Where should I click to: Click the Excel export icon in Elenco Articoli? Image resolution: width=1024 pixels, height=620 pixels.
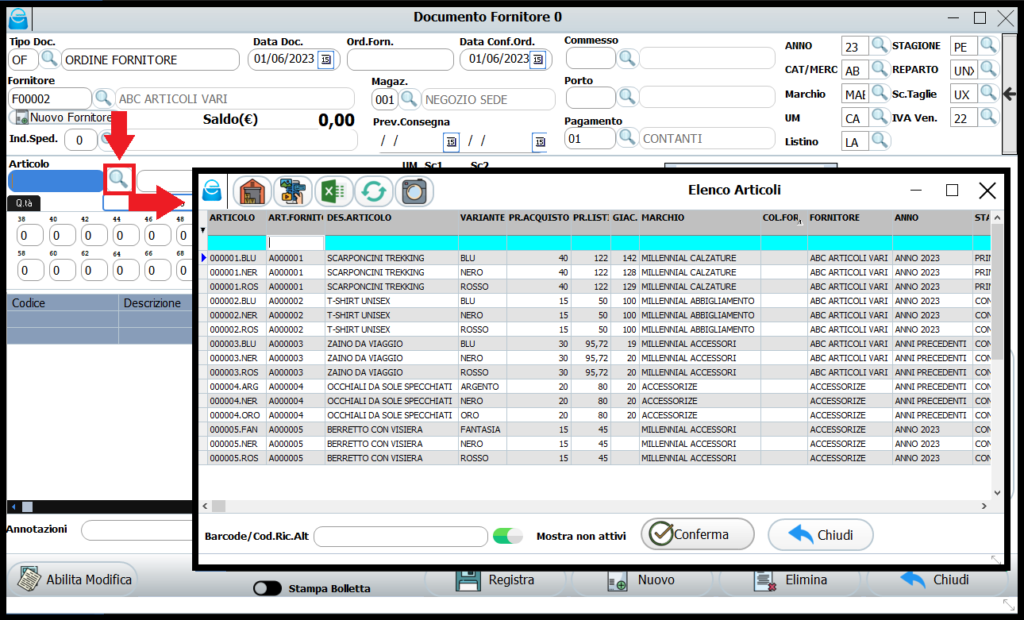(334, 191)
